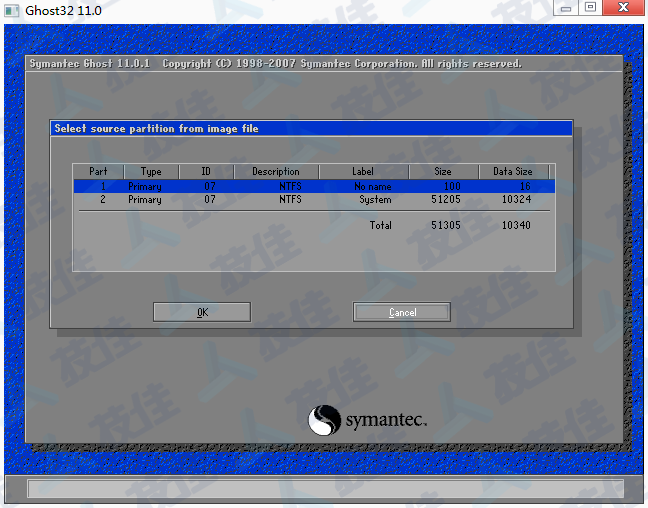
Task: Click total size value 51305
Action: point(446,225)
